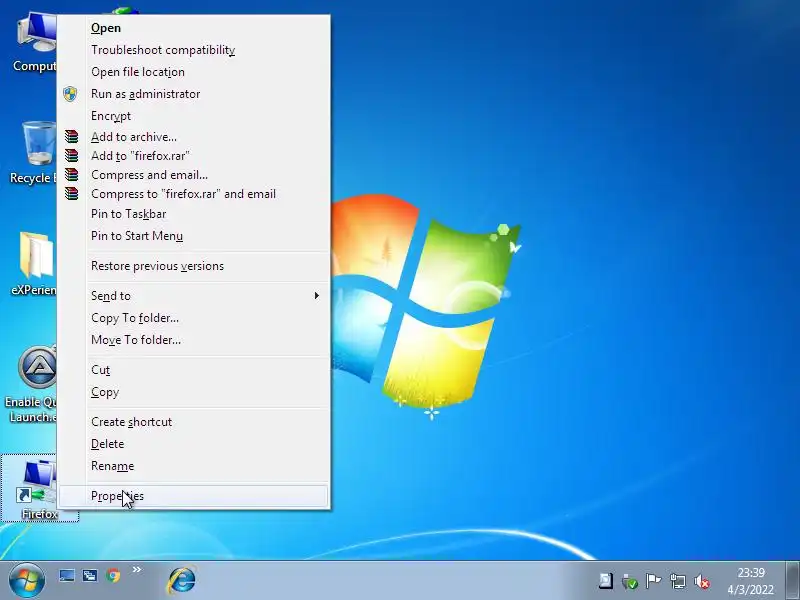
Task: Choose Run as administrator
Action: 194,94
